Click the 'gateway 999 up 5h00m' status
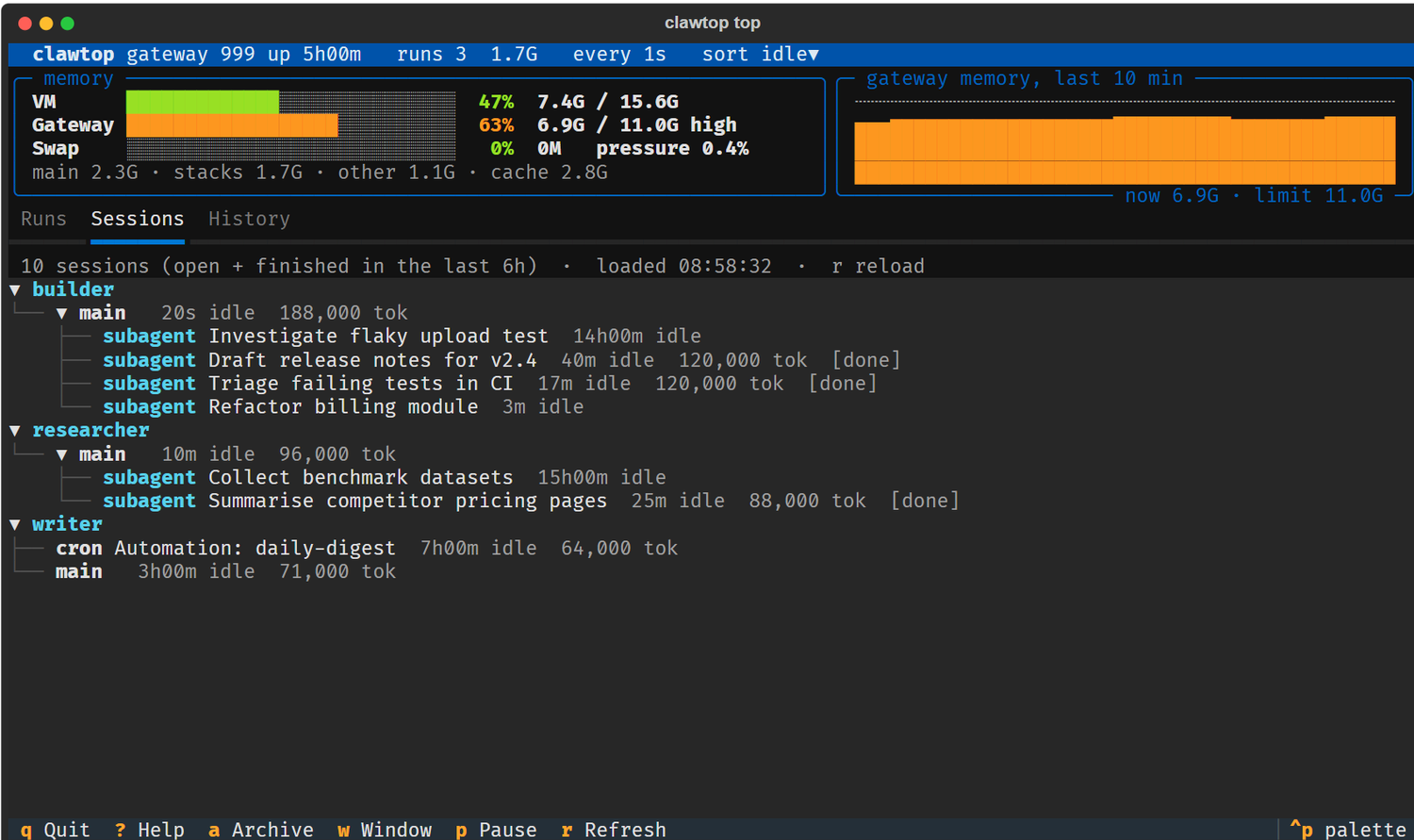Image resolution: width=1414 pixels, height=840 pixels. point(244,55)
